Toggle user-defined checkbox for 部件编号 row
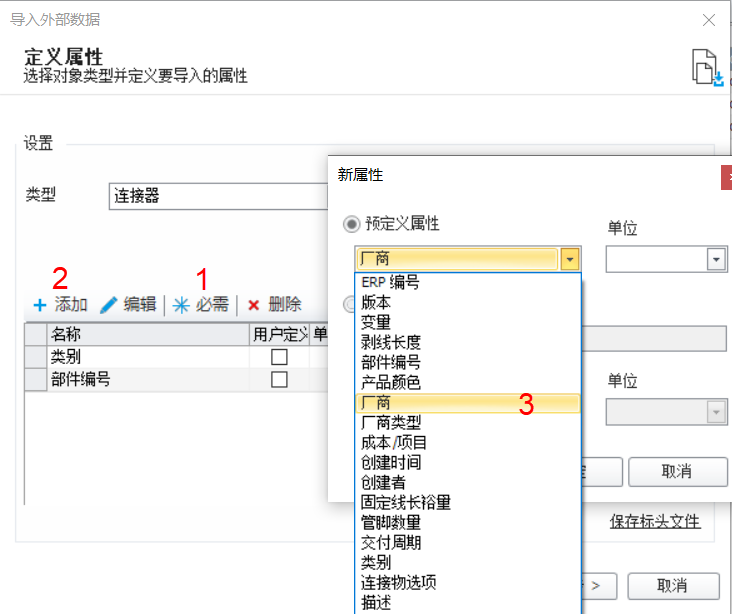 (279, 380)
